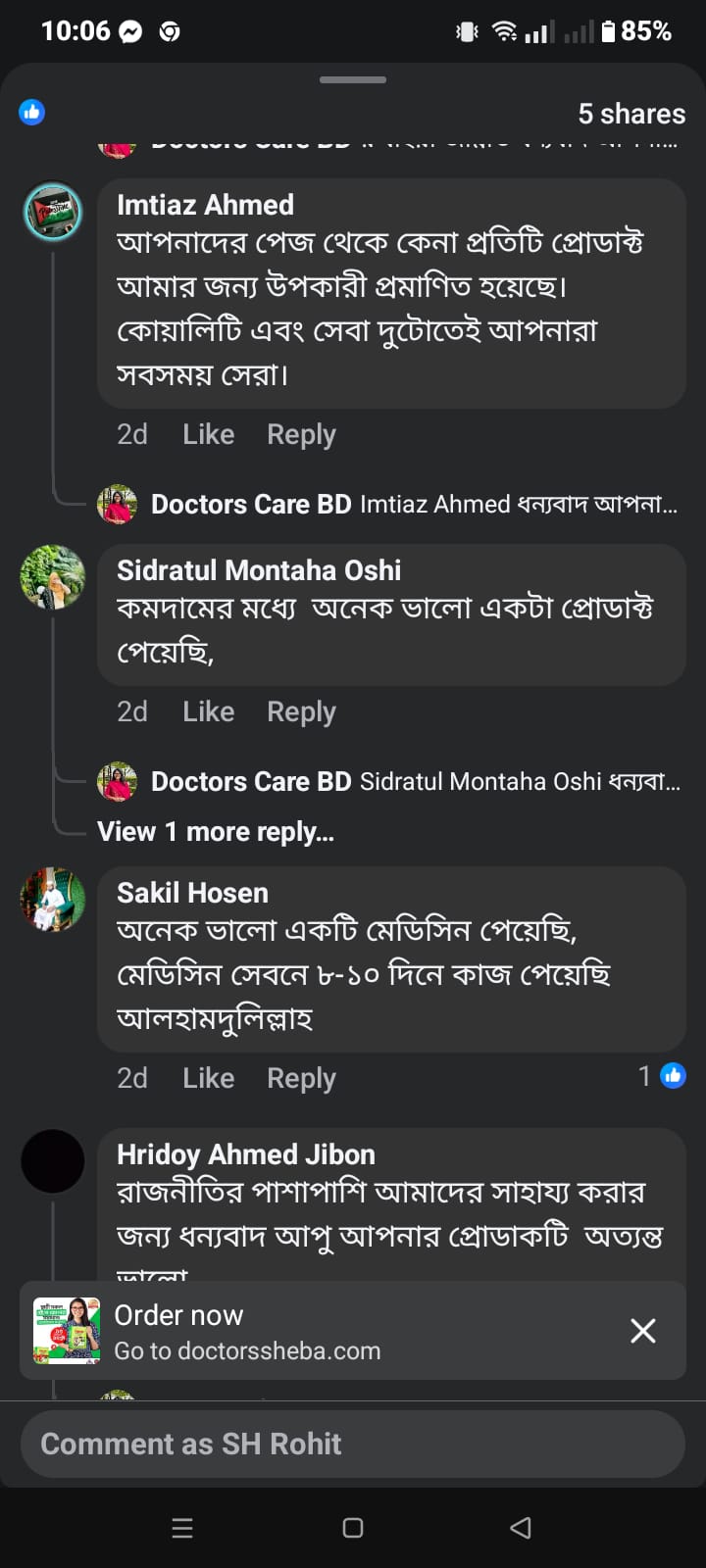Open Sidratul Montaha Oshi's profile picture
706x1568 pixels.
point(53,577)
